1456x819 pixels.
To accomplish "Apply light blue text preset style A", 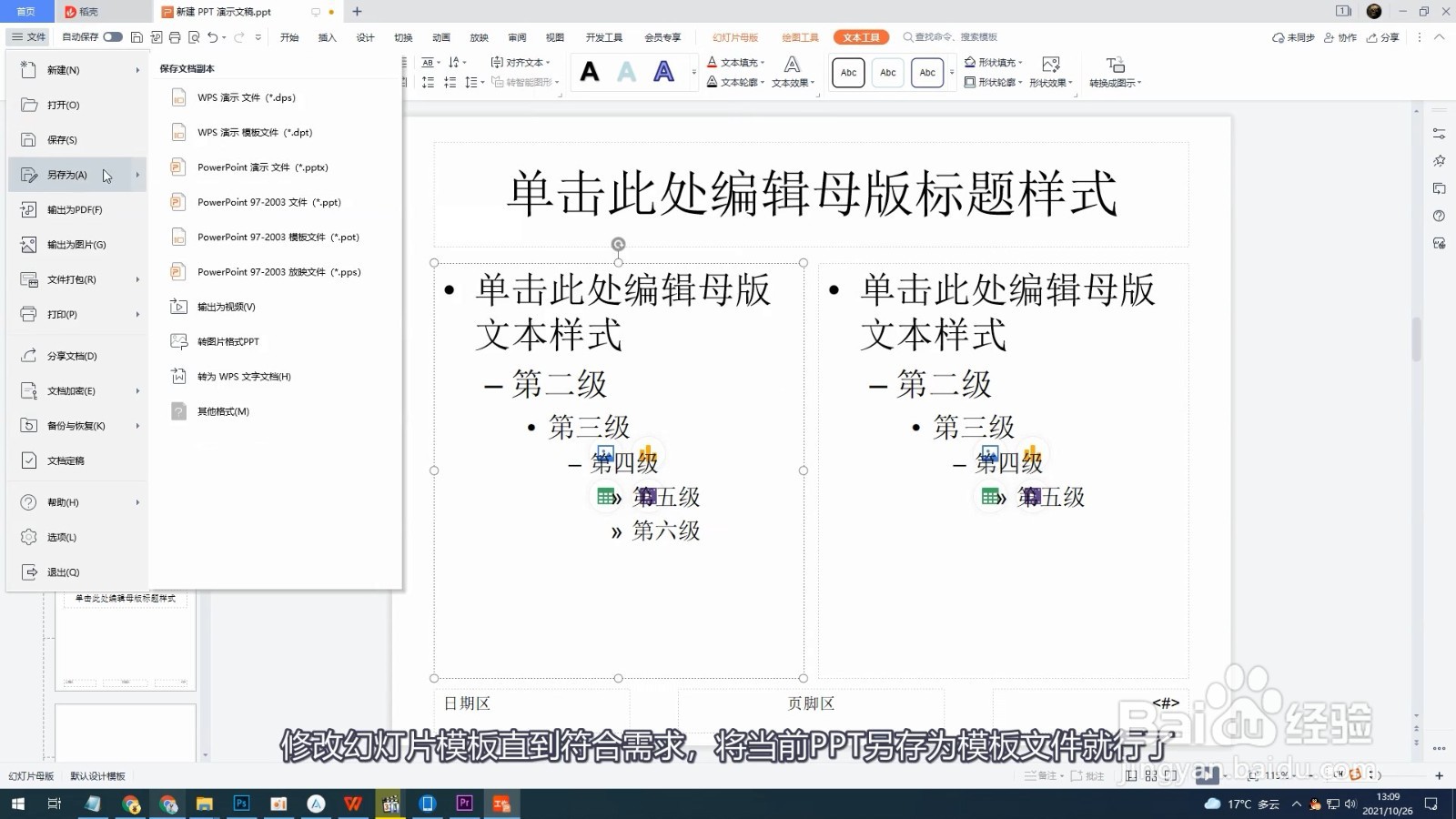I will [627, 72].
